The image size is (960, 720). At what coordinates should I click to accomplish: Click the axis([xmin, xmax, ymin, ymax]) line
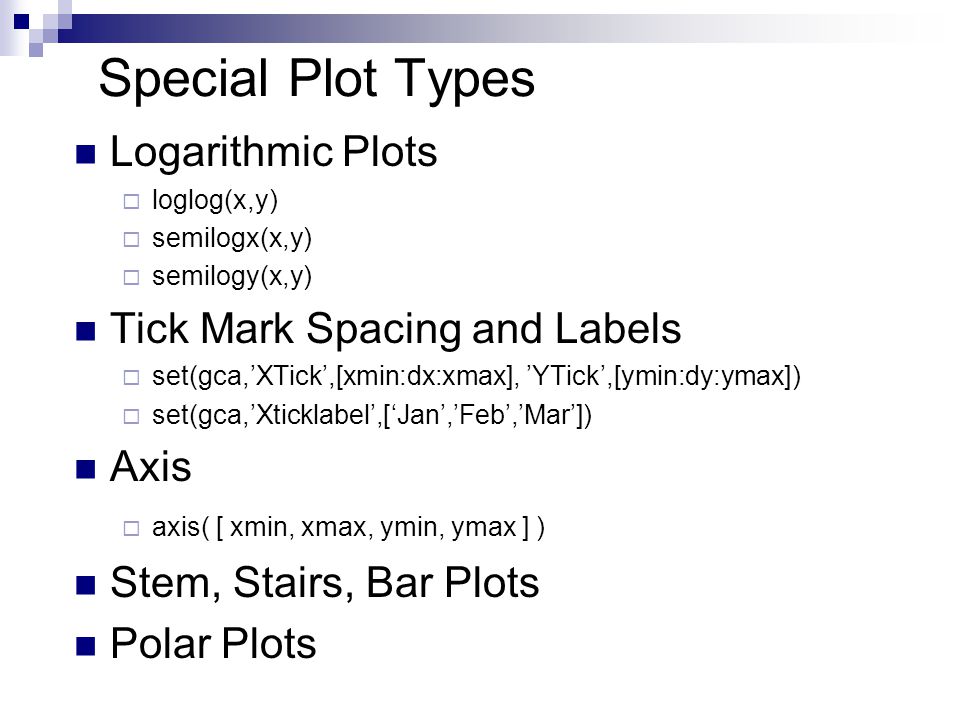348,528
